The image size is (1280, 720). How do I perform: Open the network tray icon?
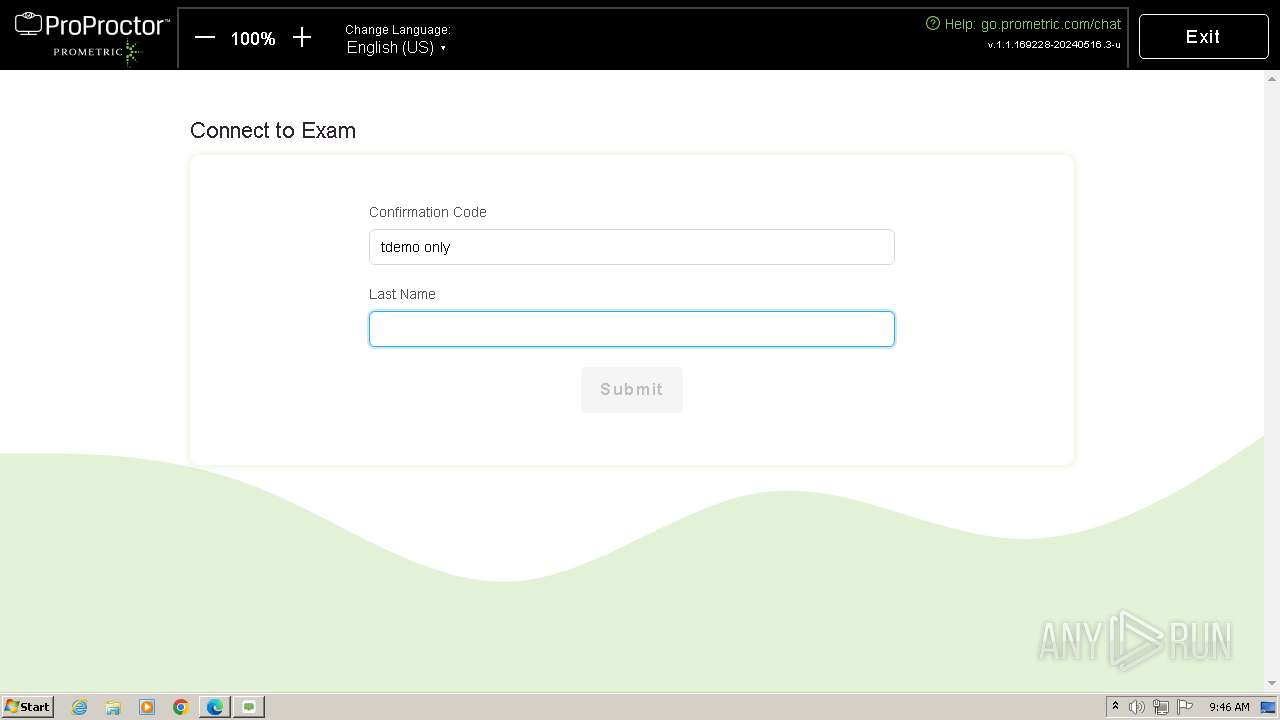(x=1161, y=707)
